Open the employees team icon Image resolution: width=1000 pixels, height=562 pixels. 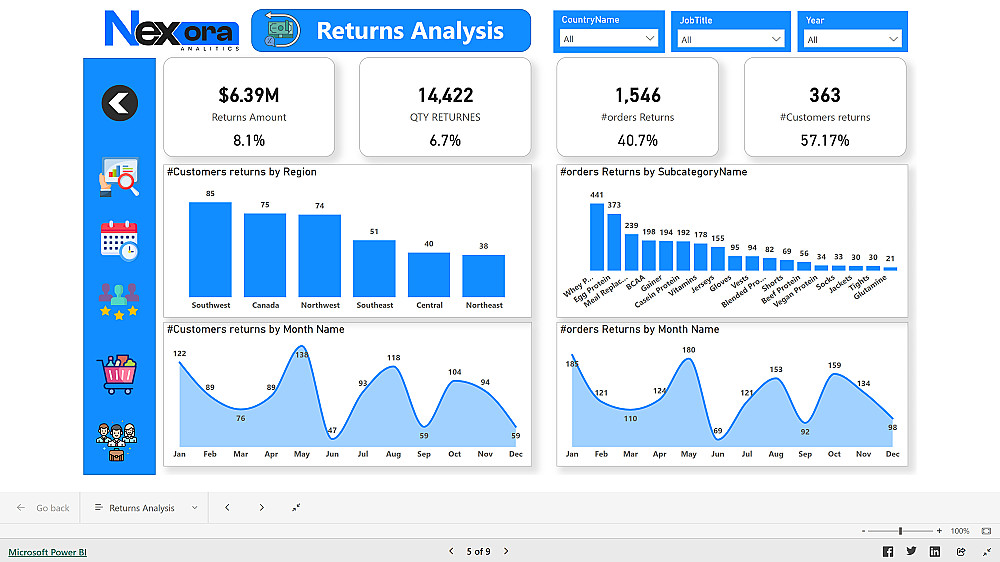117,441
